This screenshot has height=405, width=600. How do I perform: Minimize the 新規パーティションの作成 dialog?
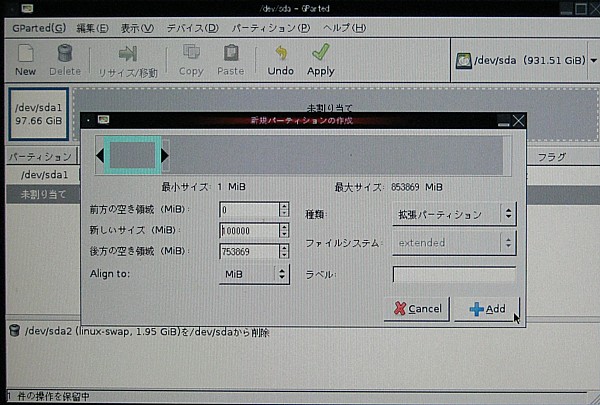[x=504, y=121]
